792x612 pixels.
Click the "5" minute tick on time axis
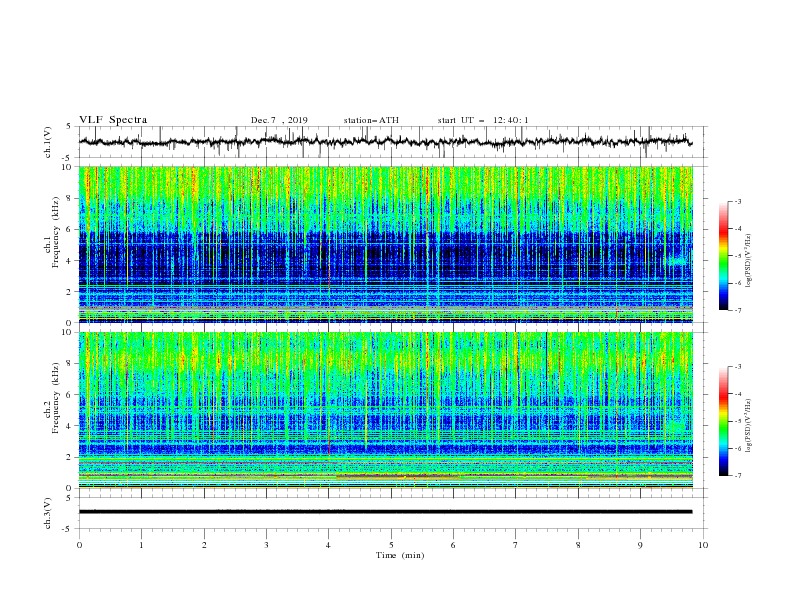[391, 545]
